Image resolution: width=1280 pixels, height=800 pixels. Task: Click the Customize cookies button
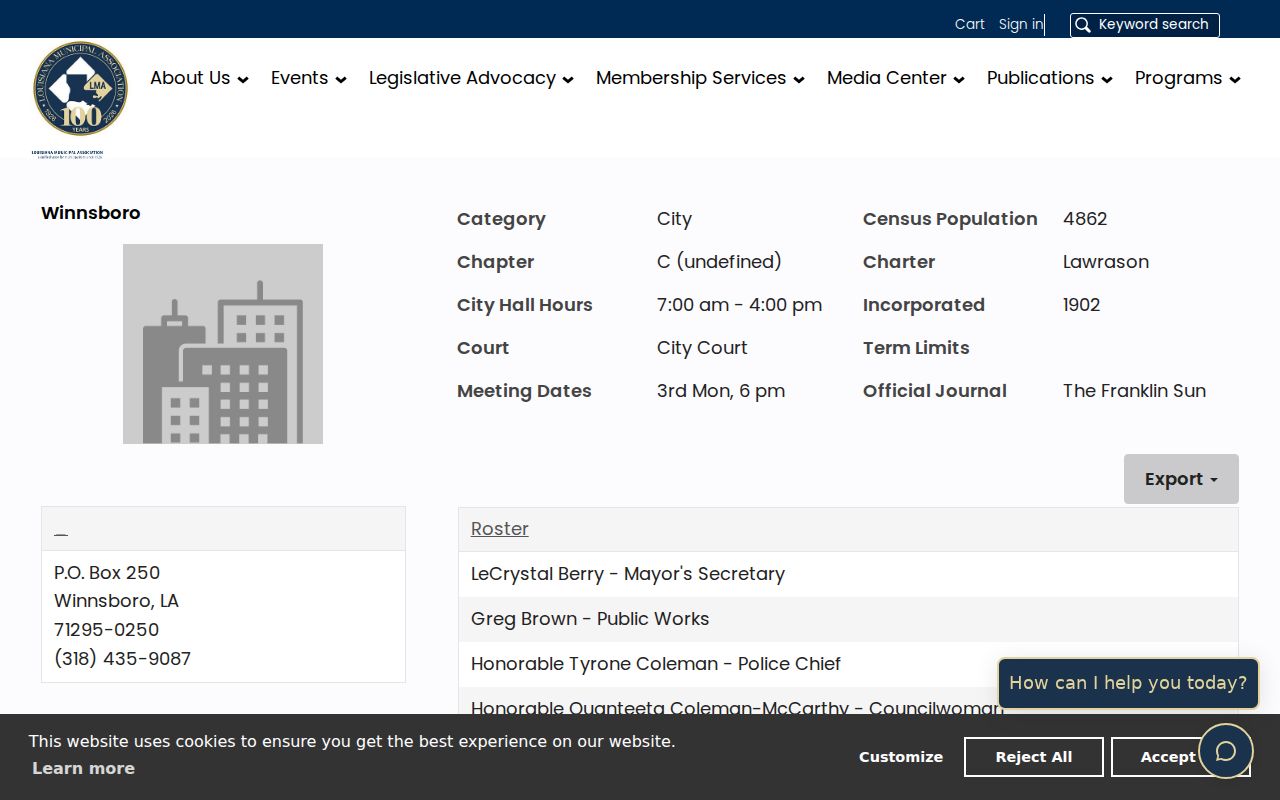click(x=901, y=757)
